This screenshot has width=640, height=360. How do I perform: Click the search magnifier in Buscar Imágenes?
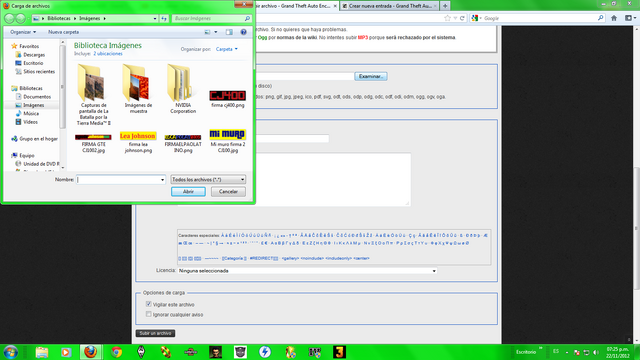(x=247, y=18)
